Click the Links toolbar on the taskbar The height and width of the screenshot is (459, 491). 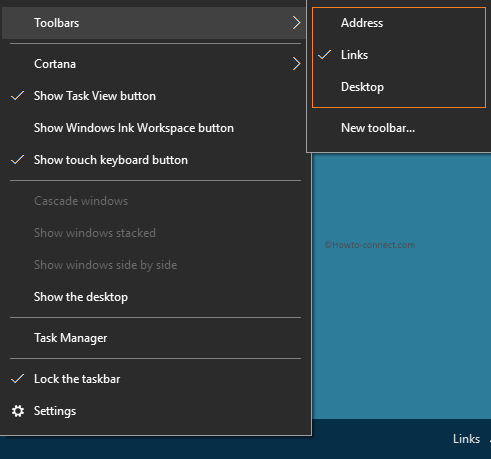click(x=466, y=439)
